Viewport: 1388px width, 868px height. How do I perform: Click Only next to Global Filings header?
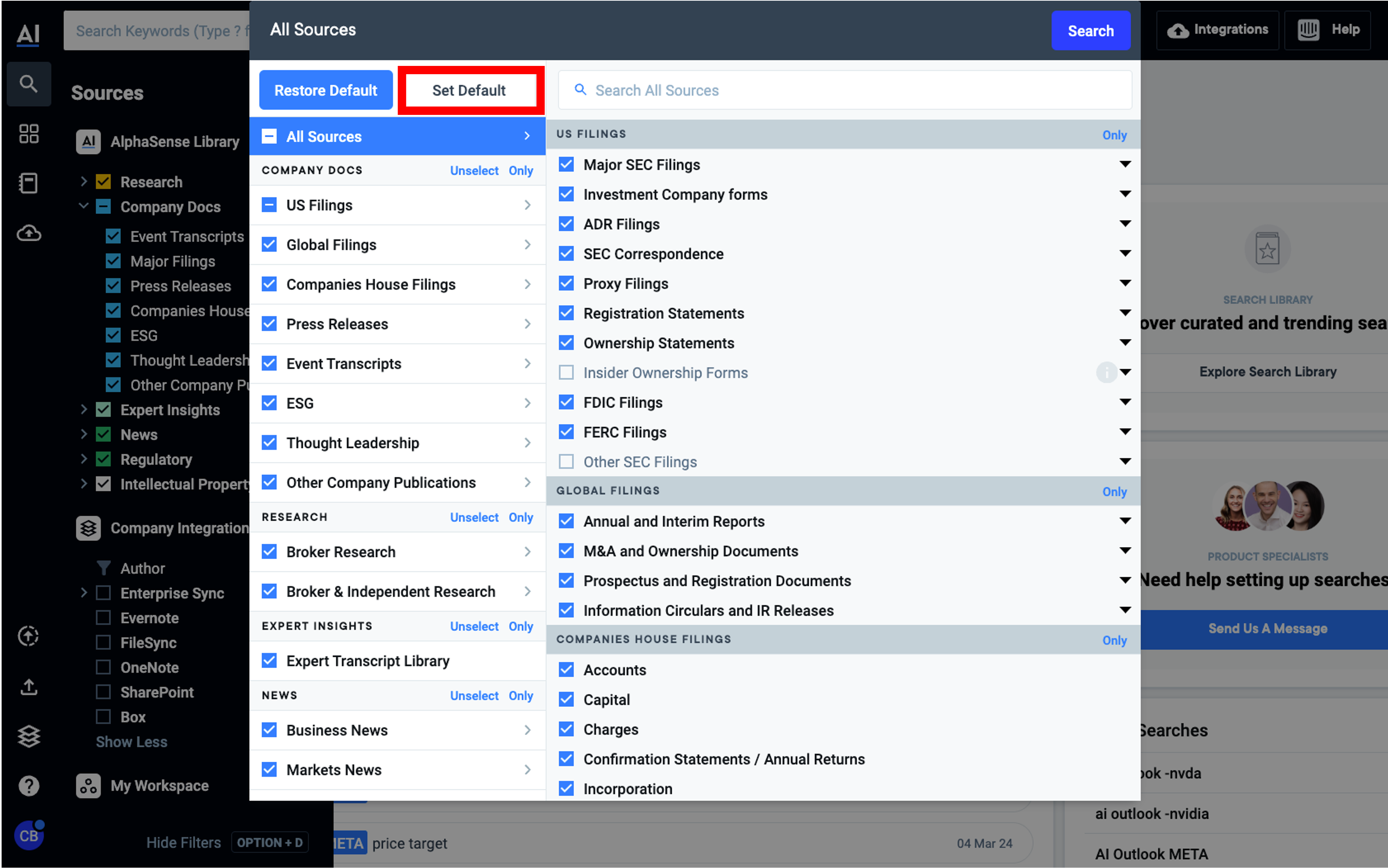point(1114,491)
